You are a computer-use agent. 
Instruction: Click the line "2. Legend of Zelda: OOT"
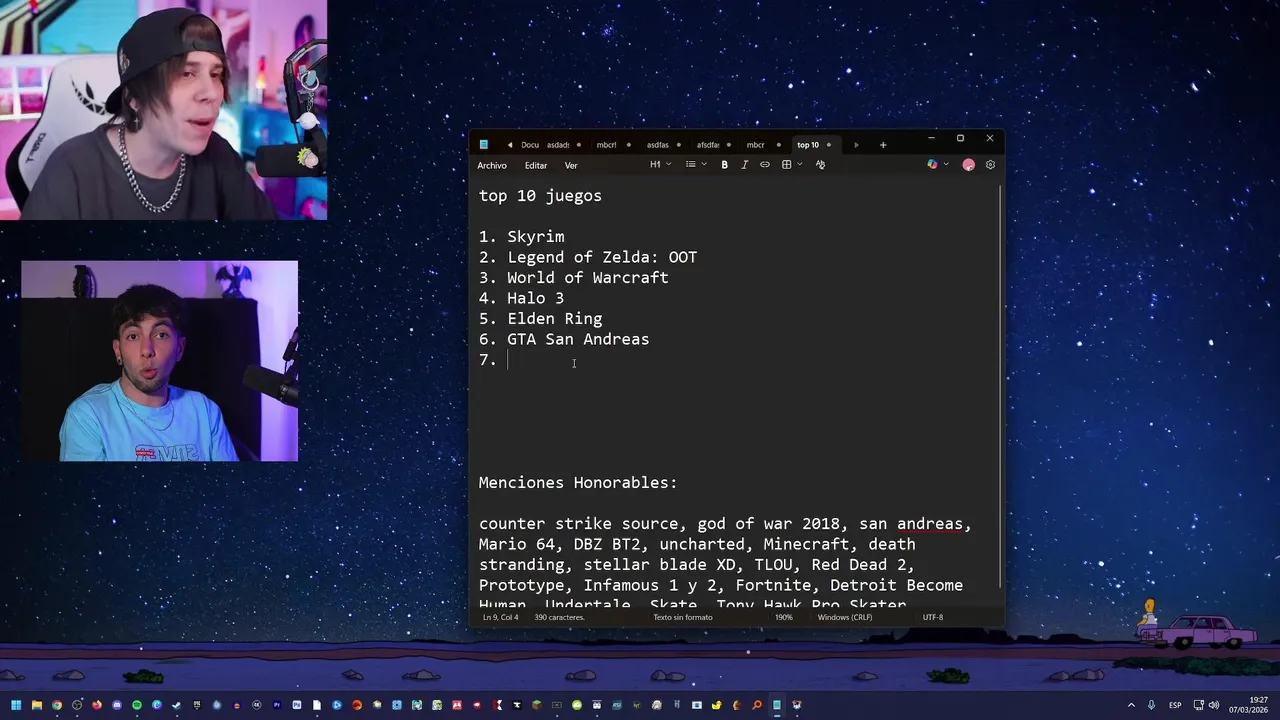point(588,257)
